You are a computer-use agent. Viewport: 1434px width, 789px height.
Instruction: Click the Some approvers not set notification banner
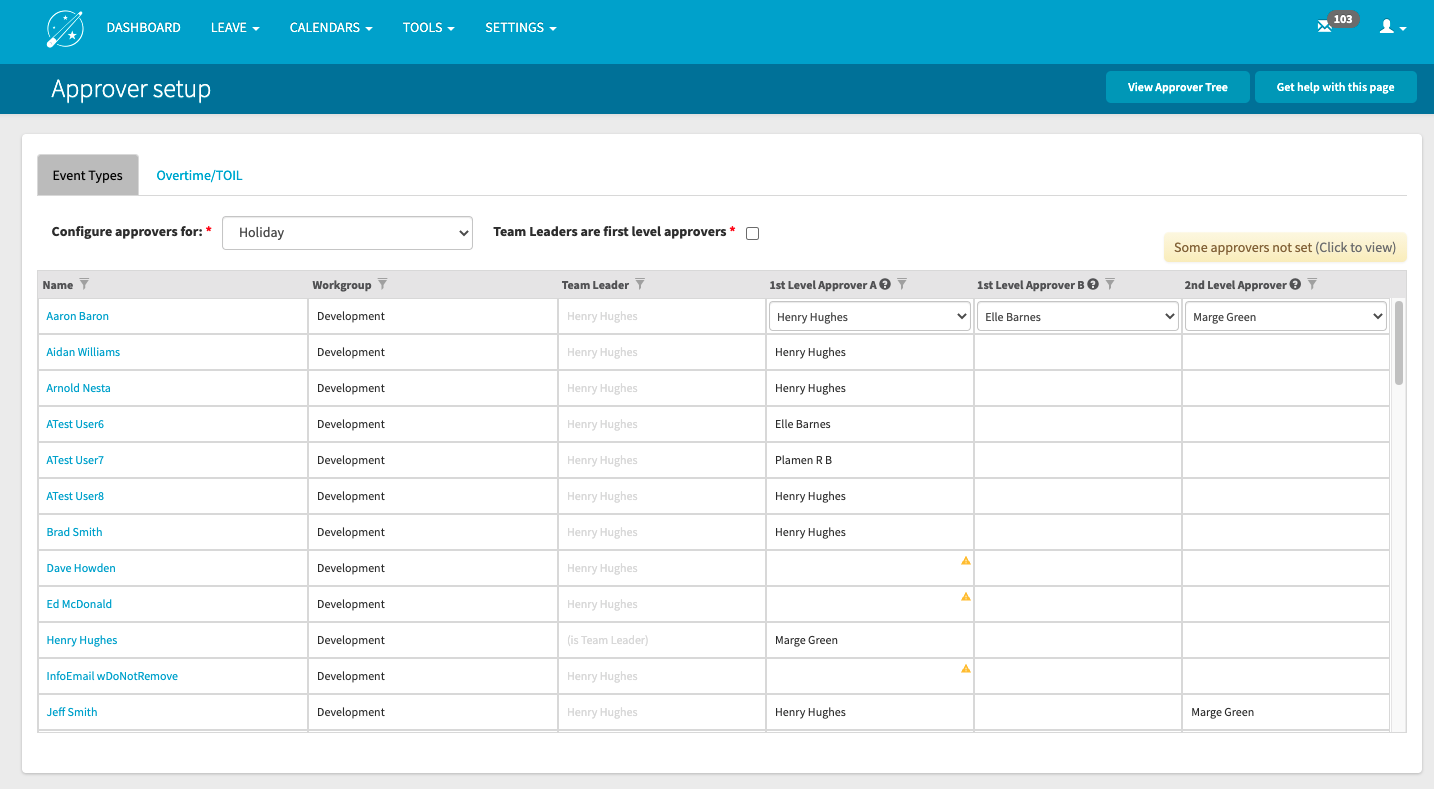point(1284,247)
